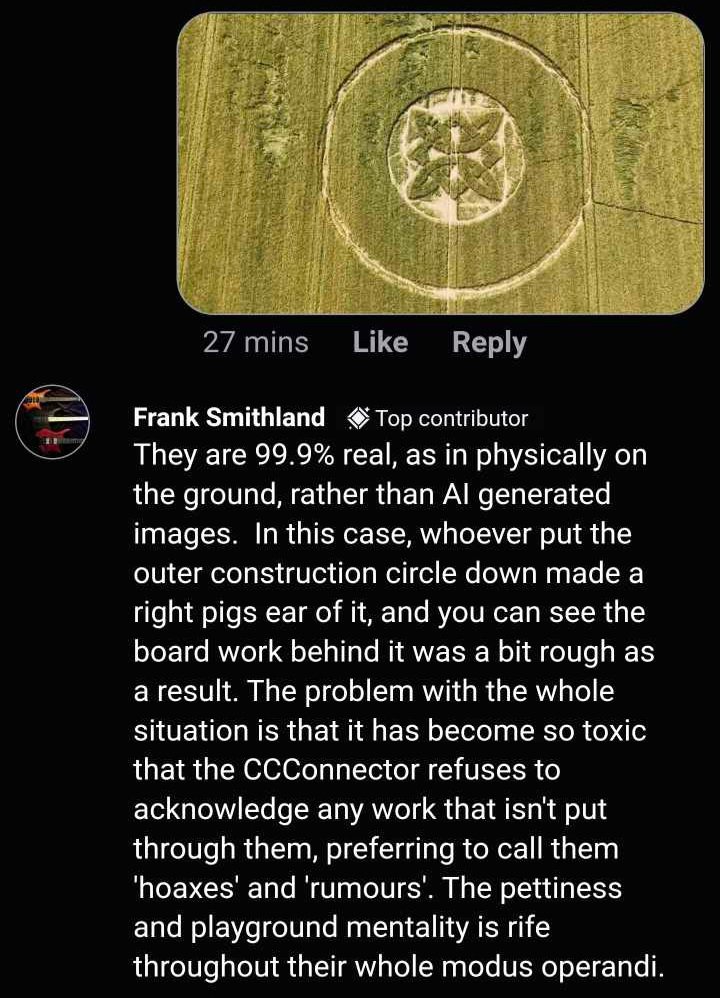Click the Top contributor diamond badge icon
The width and height of the screenshot is (720, 998).
[x=358, y=418]
